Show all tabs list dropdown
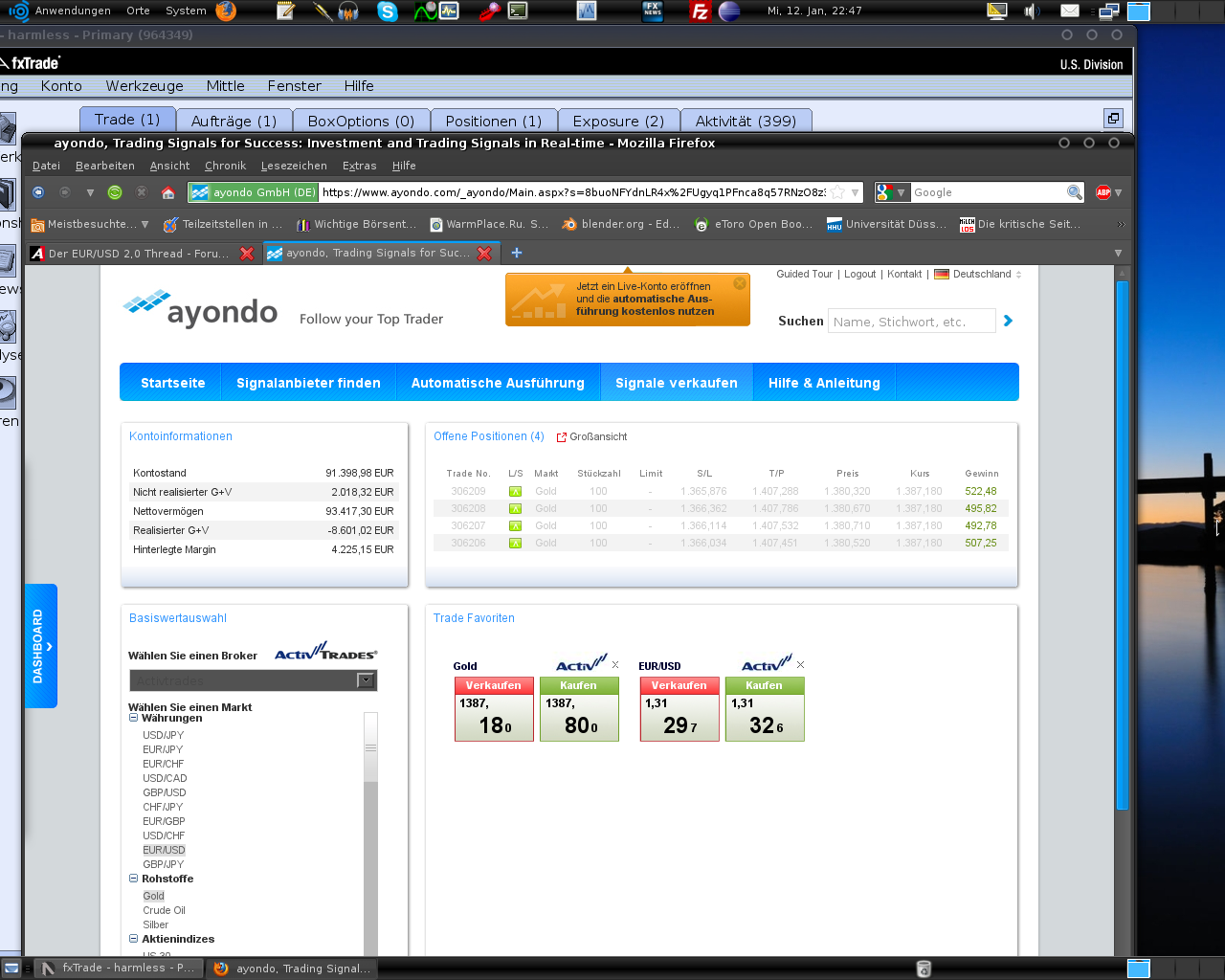 click(x=1118, y=253)
